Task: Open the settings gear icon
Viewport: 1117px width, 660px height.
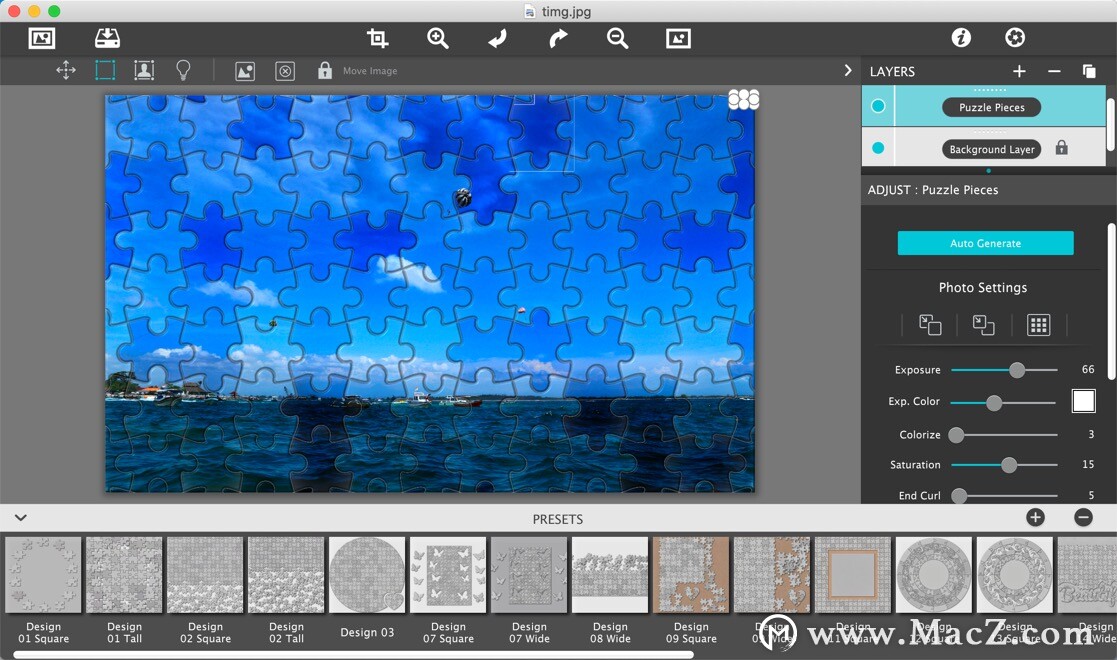Action: [x=1015, y=38]
